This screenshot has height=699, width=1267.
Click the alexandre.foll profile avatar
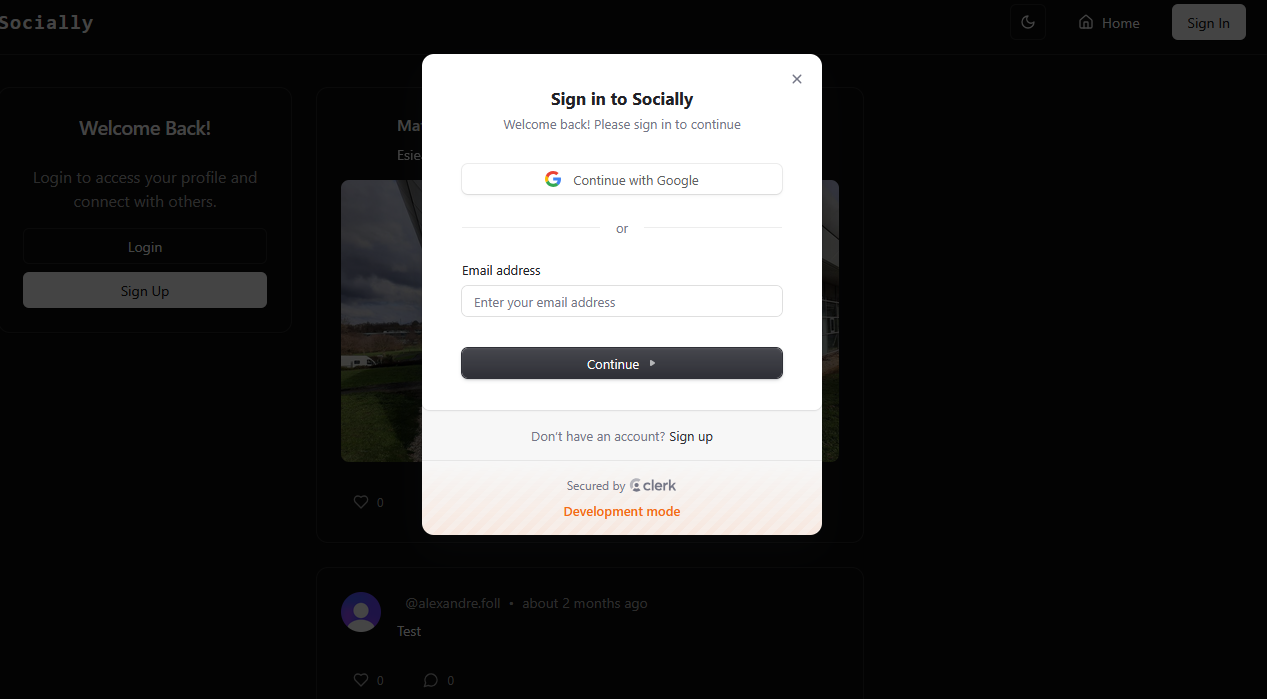pos(361,612)
